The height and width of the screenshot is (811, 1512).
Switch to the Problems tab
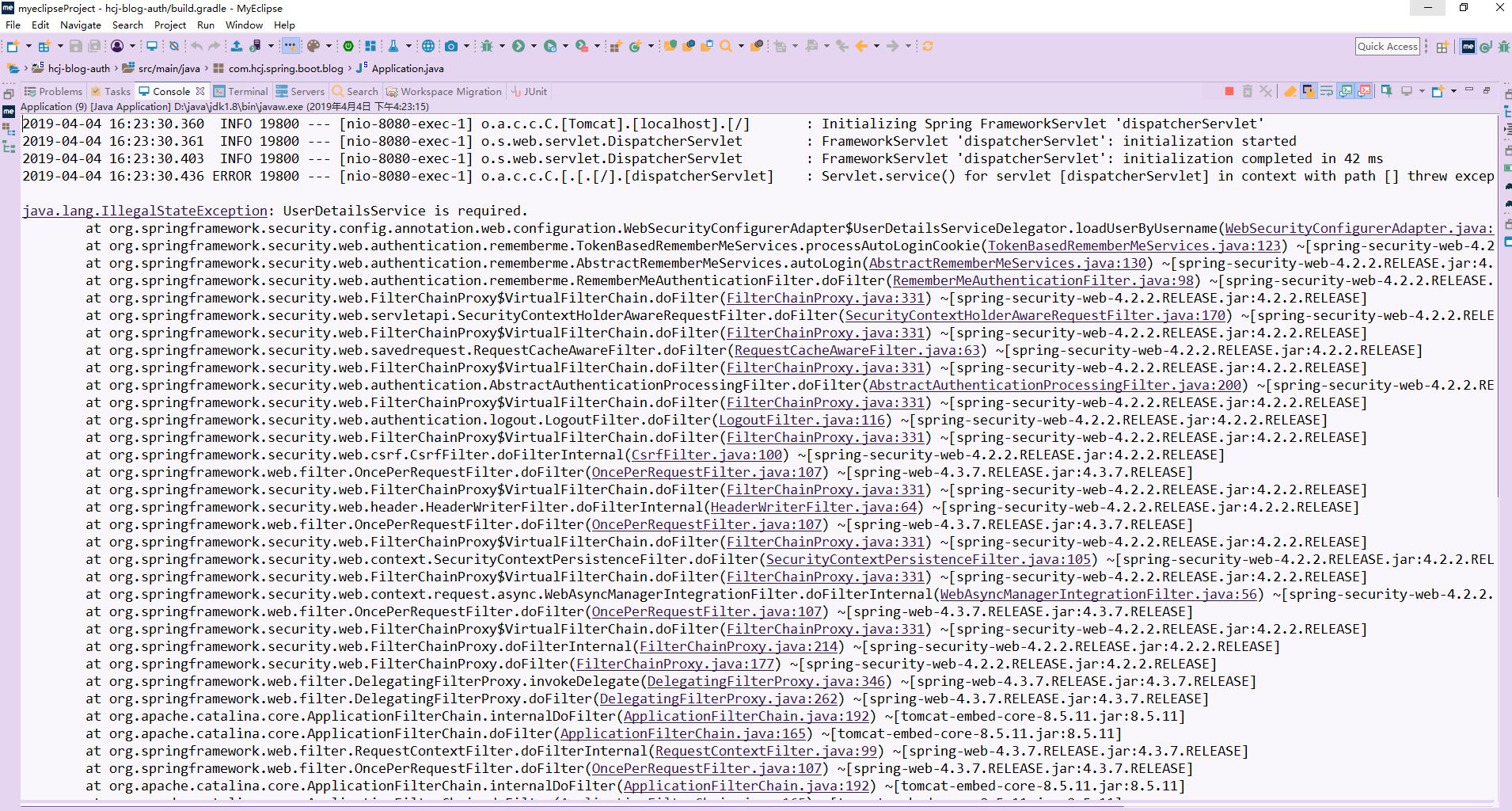(x=53, y=91)
